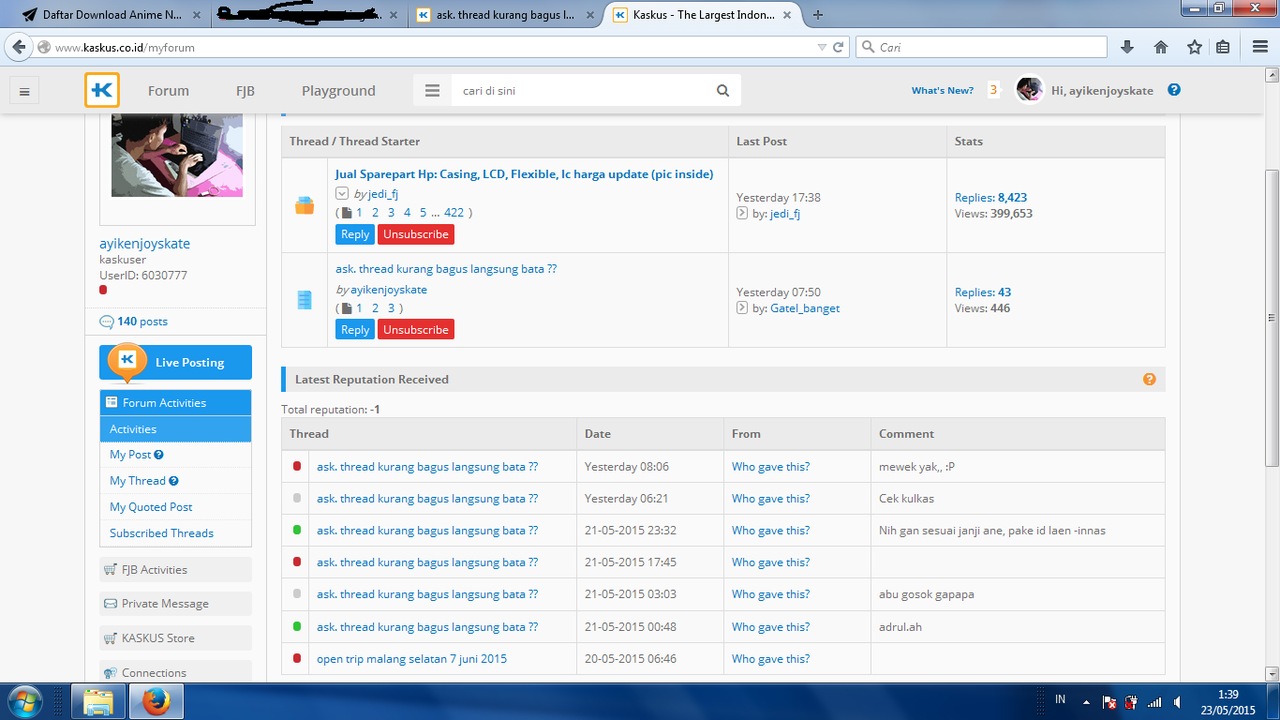Reload the page with refresh button

[x=839, y=47]
